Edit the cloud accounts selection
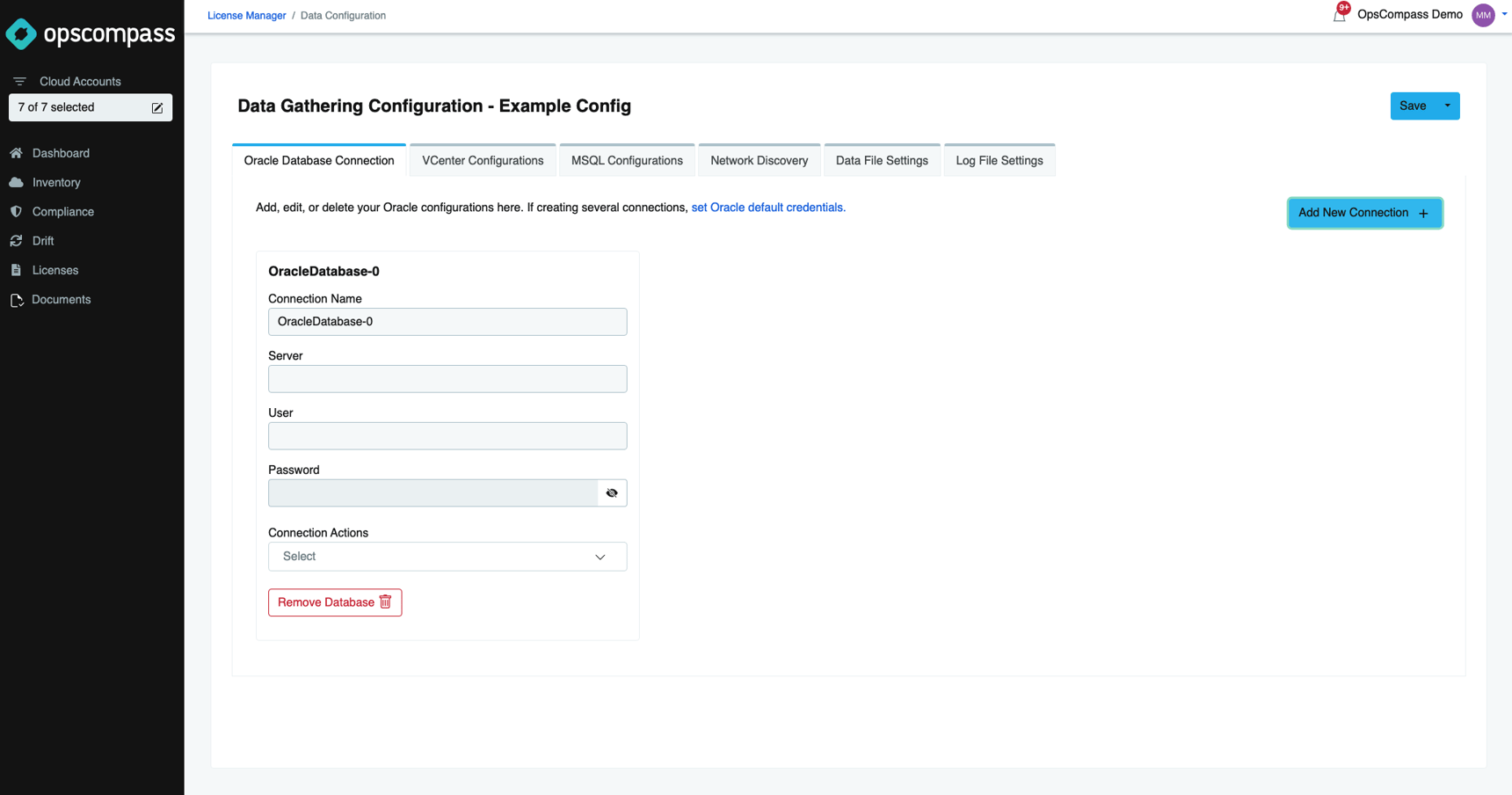This screenshot has width=1512, height=795. coord(157,107)
